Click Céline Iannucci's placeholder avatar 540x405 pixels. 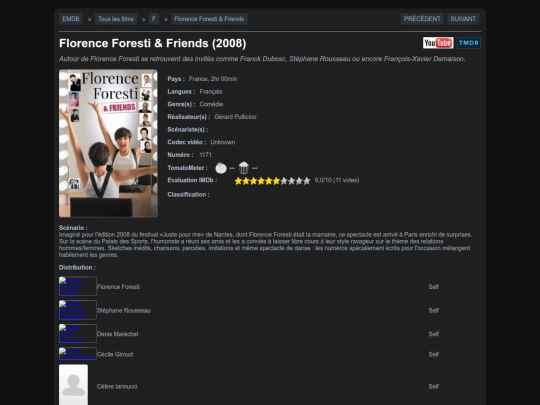(73, 385)
